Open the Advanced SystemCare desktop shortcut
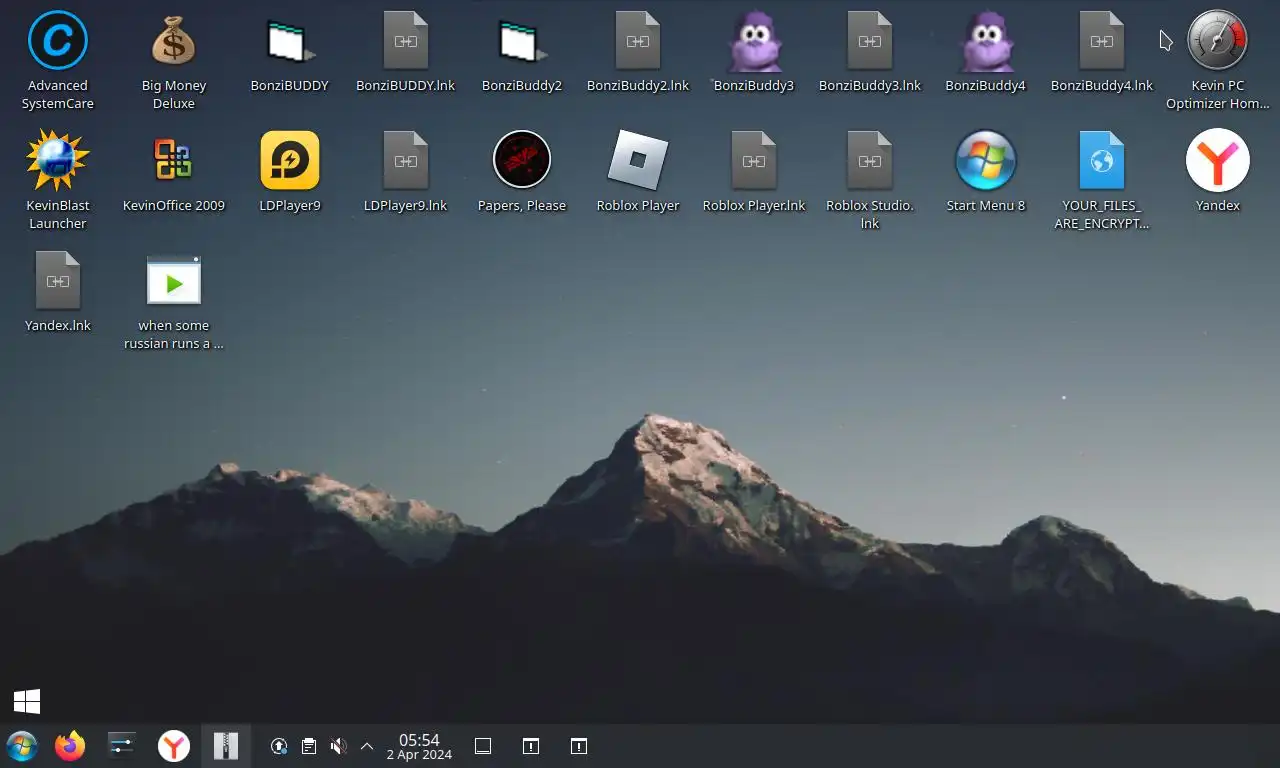Image resolution: width=1280 pixels, height=768 pixels. pyautogui.click(x=58, y=42)
